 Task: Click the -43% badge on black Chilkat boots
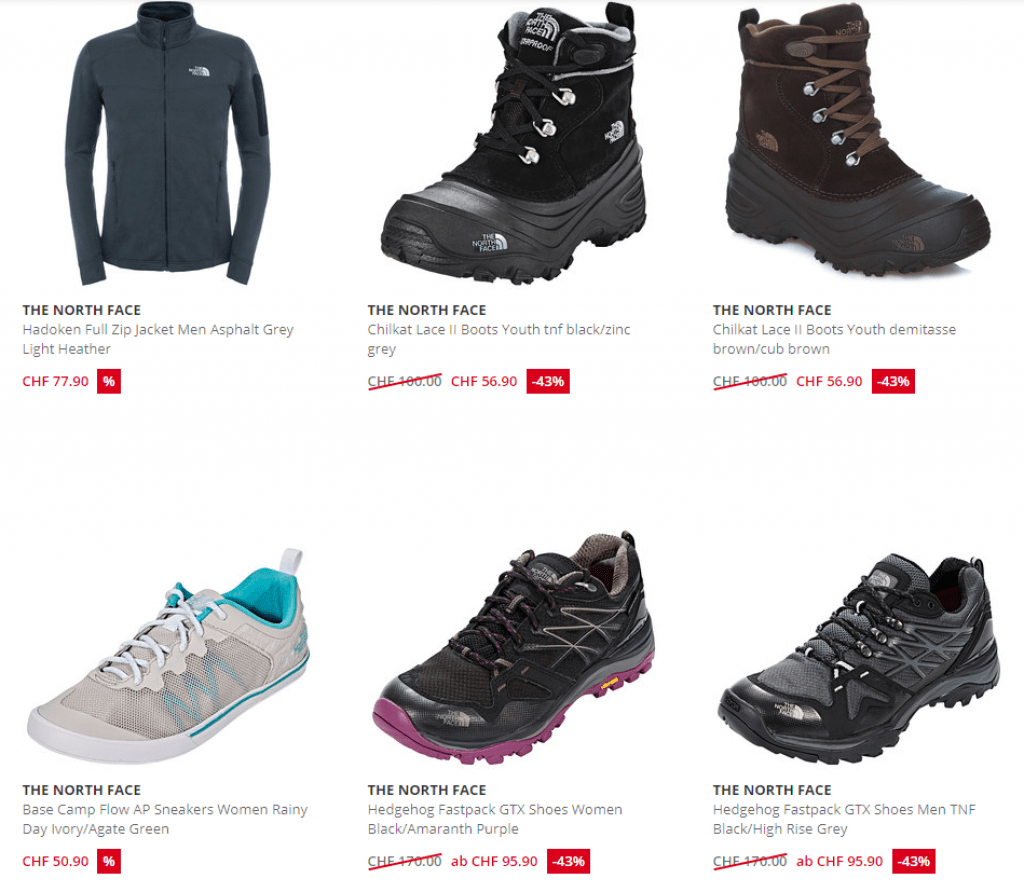[548, 381]
